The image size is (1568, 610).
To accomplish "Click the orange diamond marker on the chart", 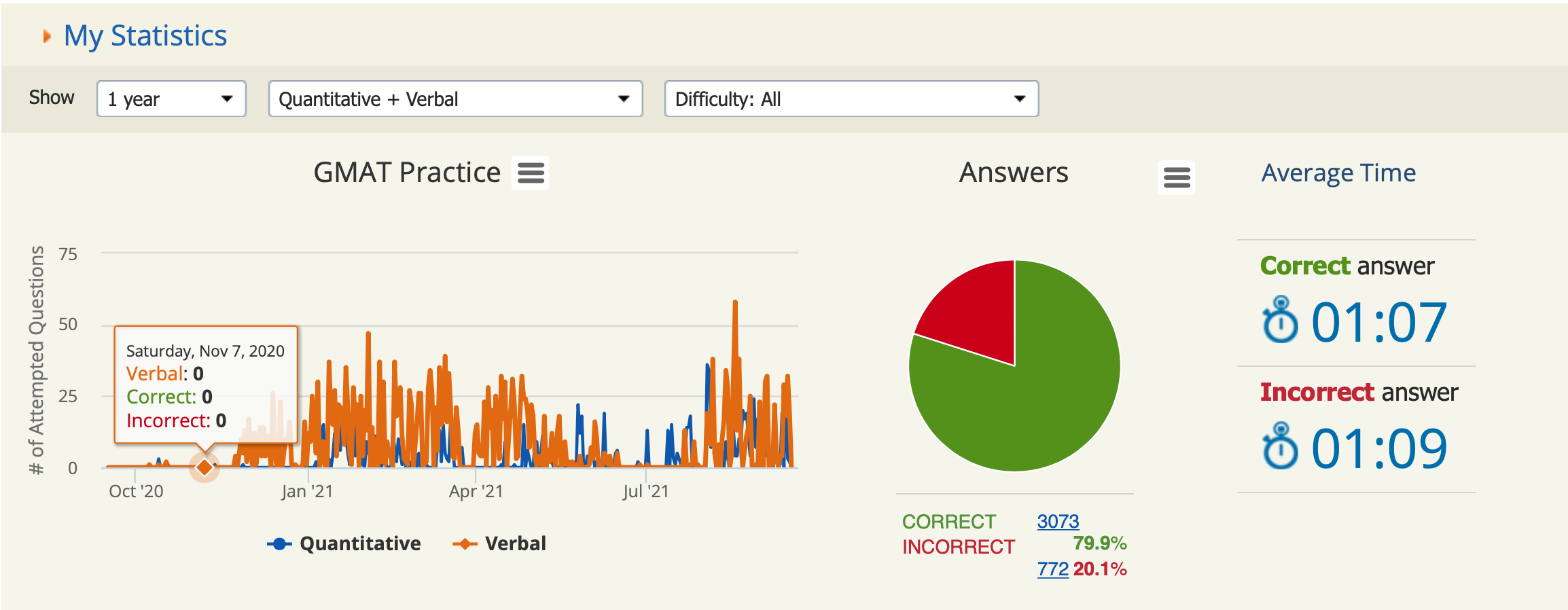I will pyautogui.click(x=204, y=467).
